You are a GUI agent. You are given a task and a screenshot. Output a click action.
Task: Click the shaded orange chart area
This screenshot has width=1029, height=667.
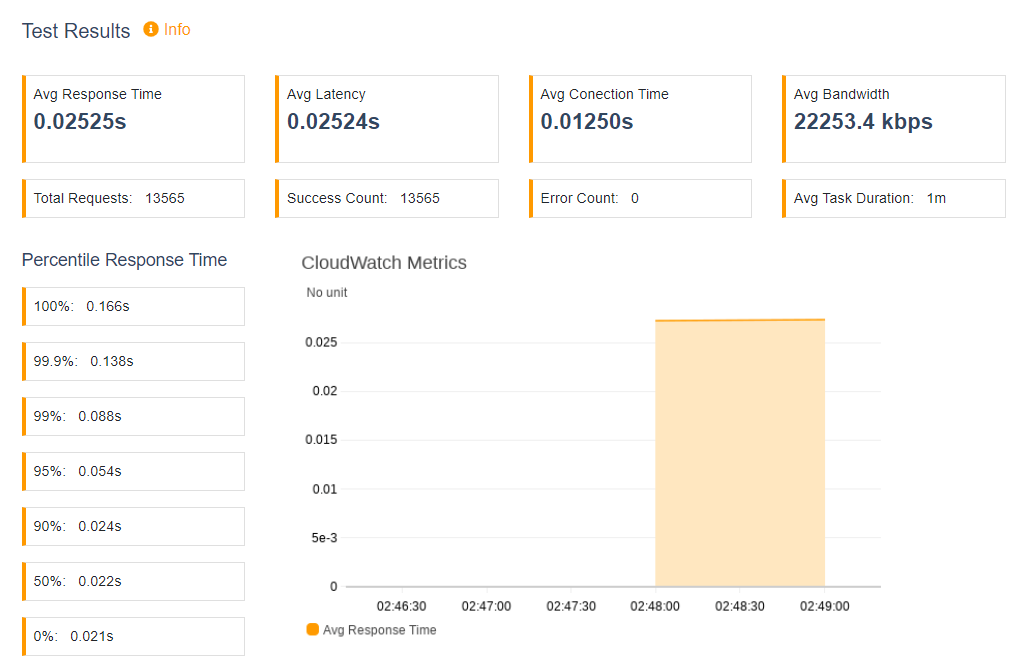[740, 453]
